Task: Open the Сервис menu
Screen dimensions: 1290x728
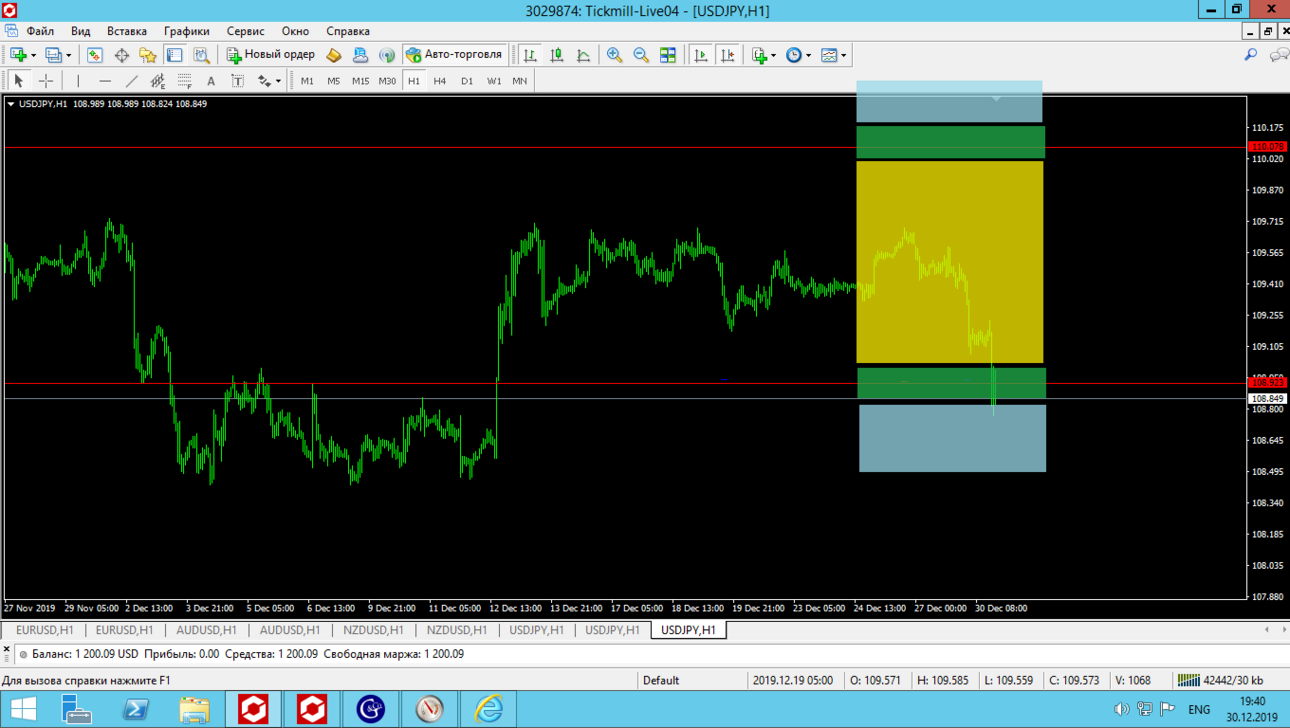Action: click(245, 31)
